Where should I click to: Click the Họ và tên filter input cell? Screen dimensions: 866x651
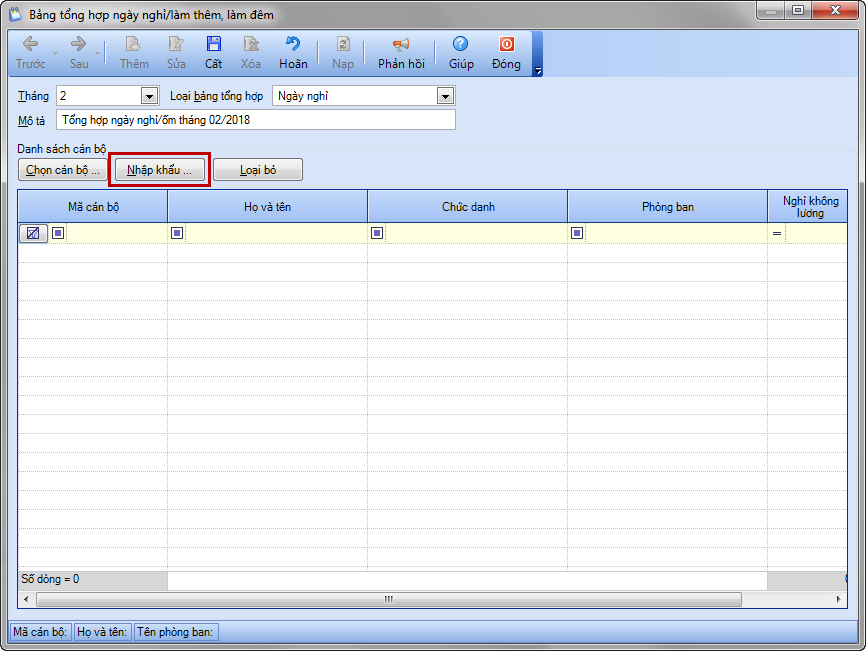[276, 233]
